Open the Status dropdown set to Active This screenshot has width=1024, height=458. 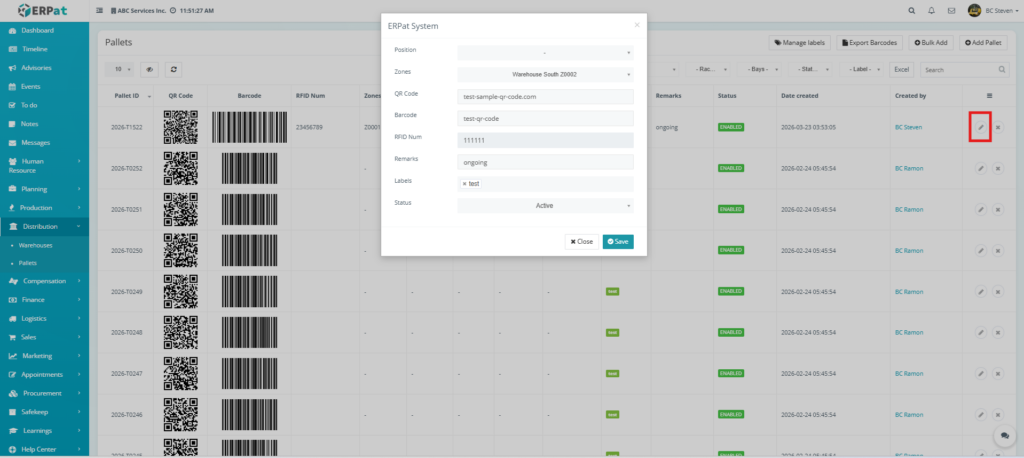tap(545, 206)
